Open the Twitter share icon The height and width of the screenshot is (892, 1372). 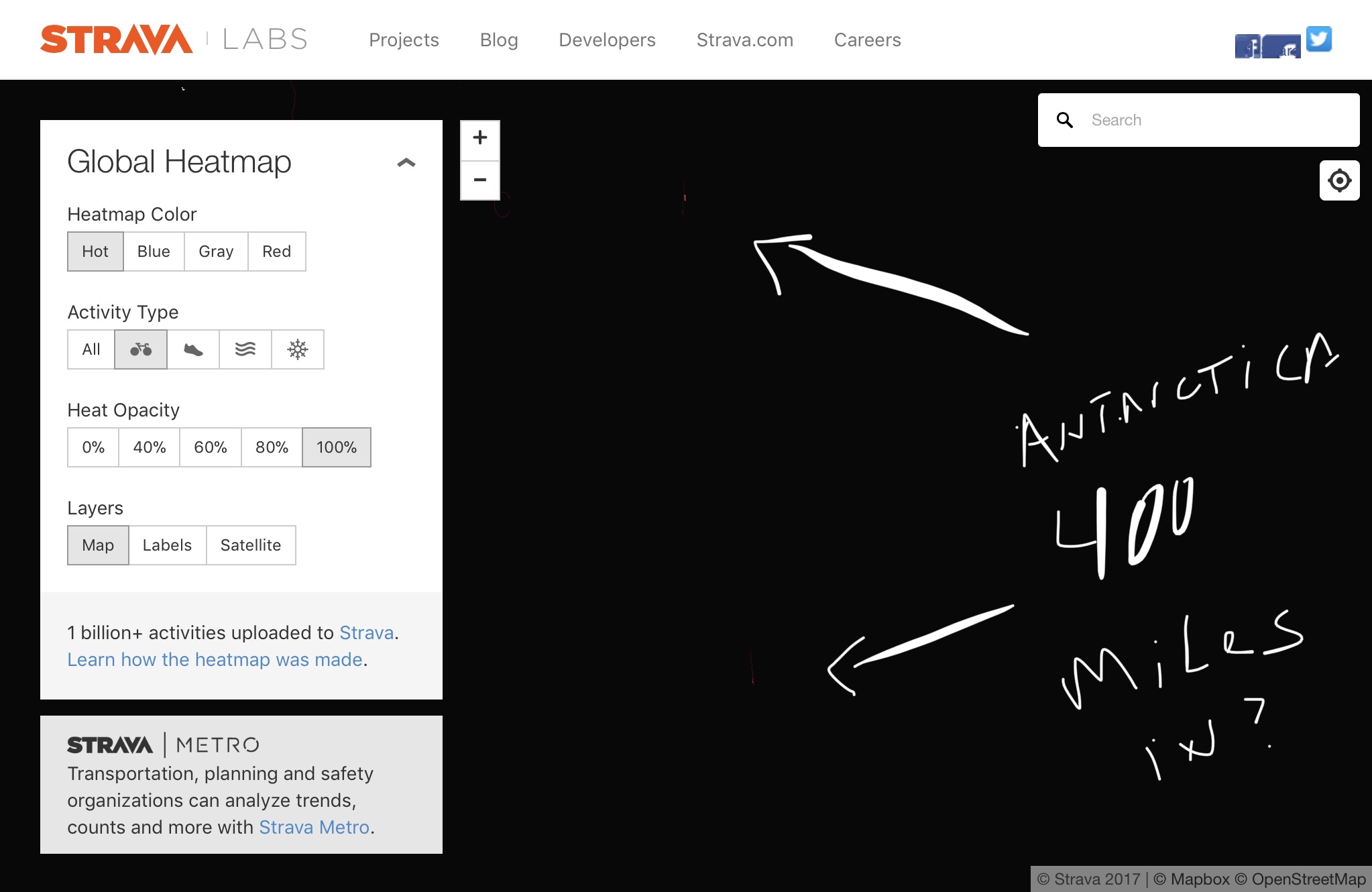[1319, 39]
